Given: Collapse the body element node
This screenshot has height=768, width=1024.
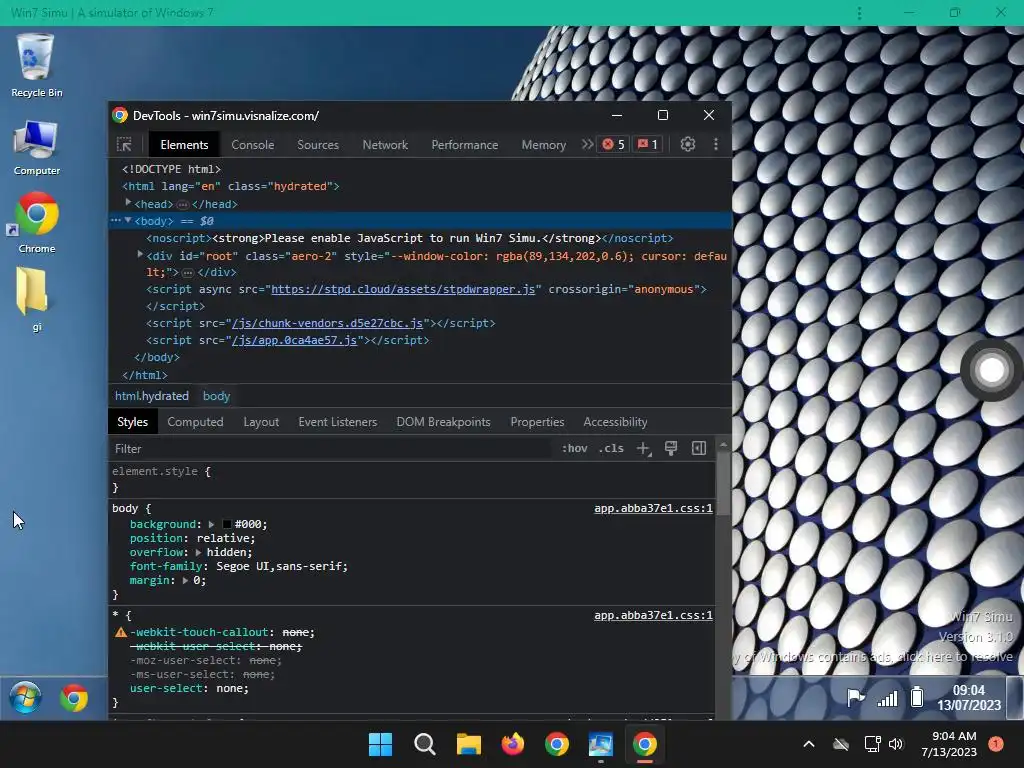Looking at the screenshot, I should click(x=128, y=221).
